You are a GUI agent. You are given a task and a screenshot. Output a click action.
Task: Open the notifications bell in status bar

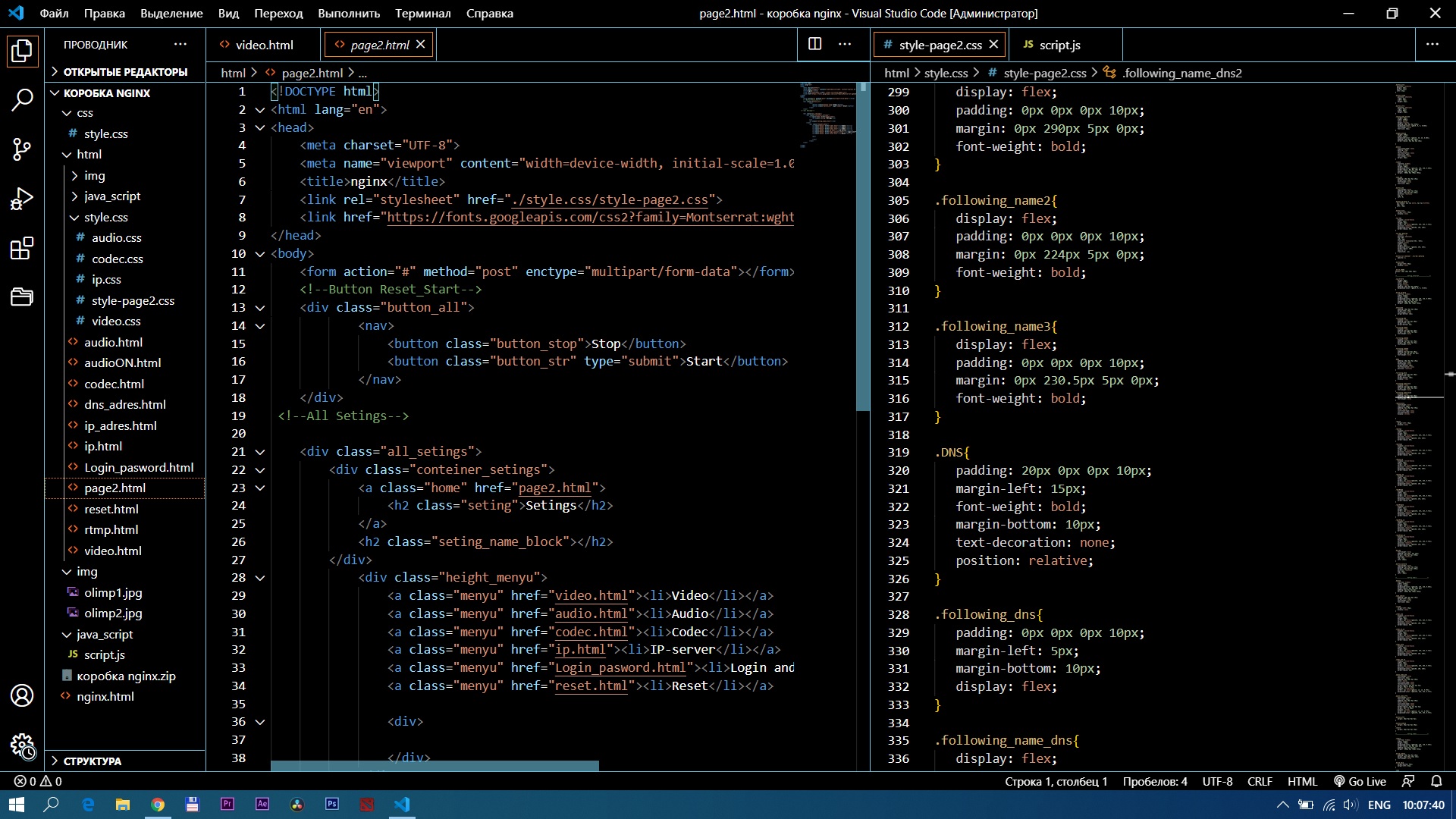1436,781
